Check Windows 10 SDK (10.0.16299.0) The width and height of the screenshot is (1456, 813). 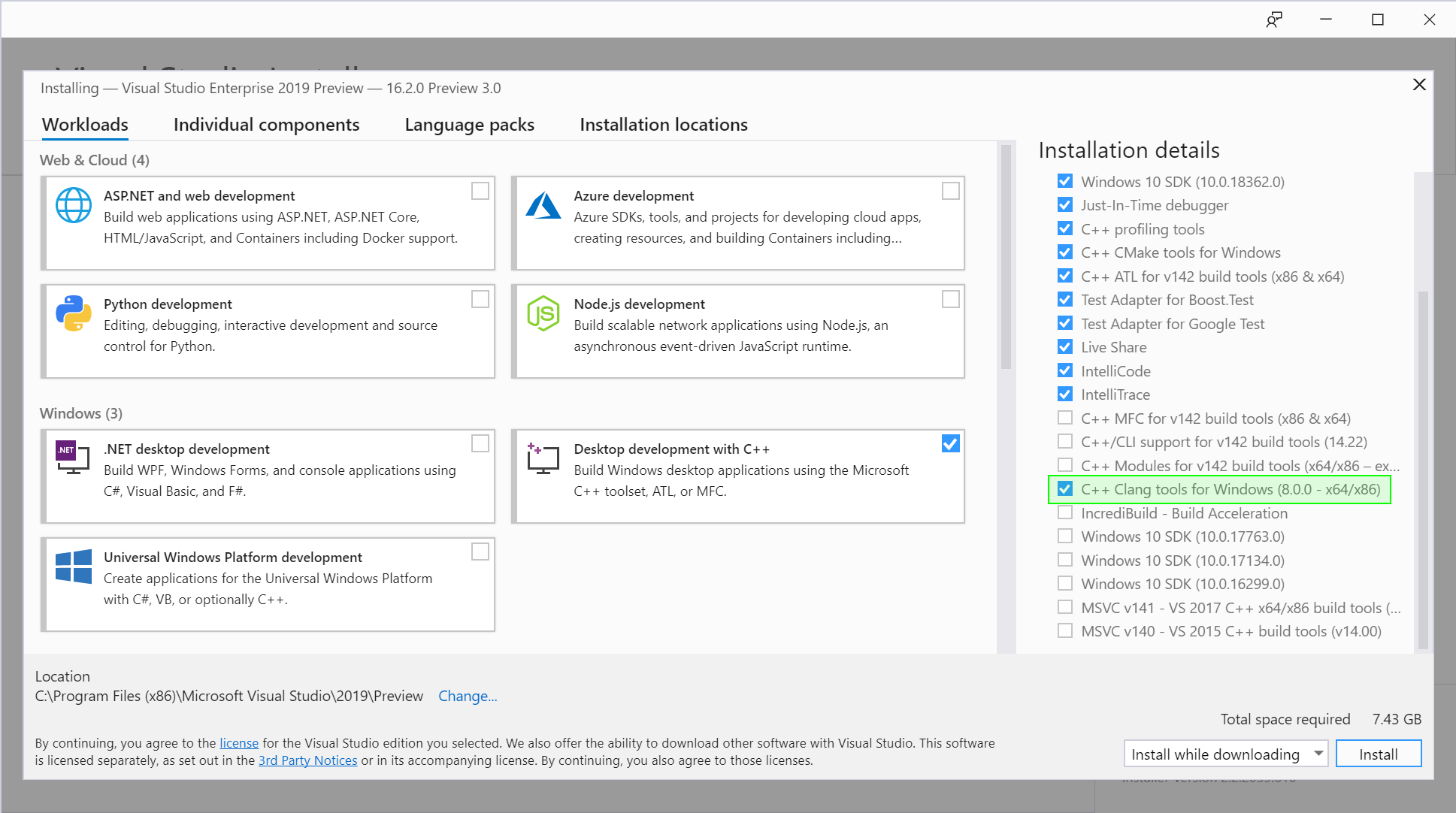tap(1065, 583)
